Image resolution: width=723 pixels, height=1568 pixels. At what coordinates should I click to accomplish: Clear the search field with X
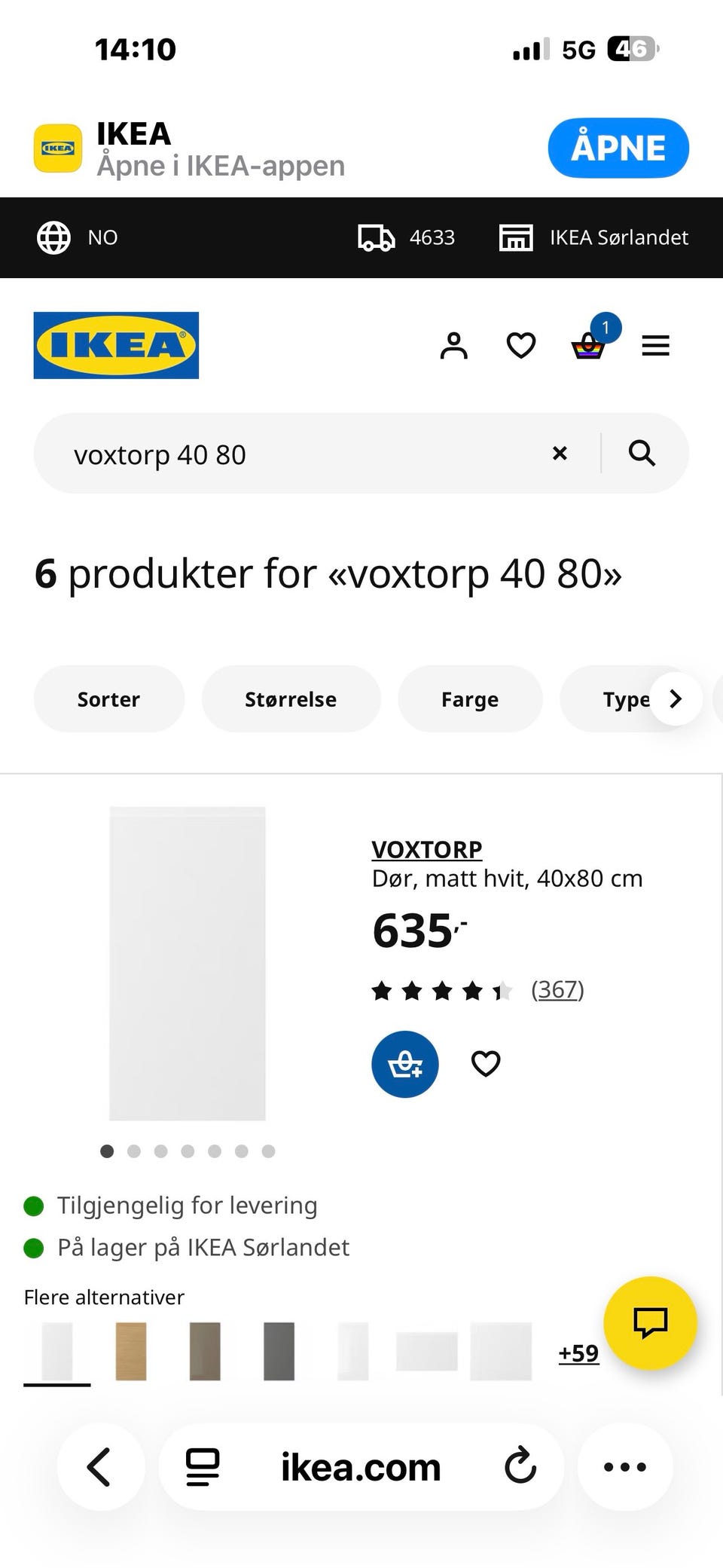[560, 454]
